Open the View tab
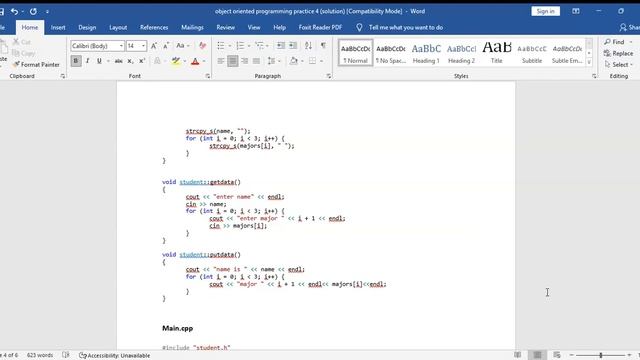The height and width of the screenshot is (360, 640). (x=253, y=27)
